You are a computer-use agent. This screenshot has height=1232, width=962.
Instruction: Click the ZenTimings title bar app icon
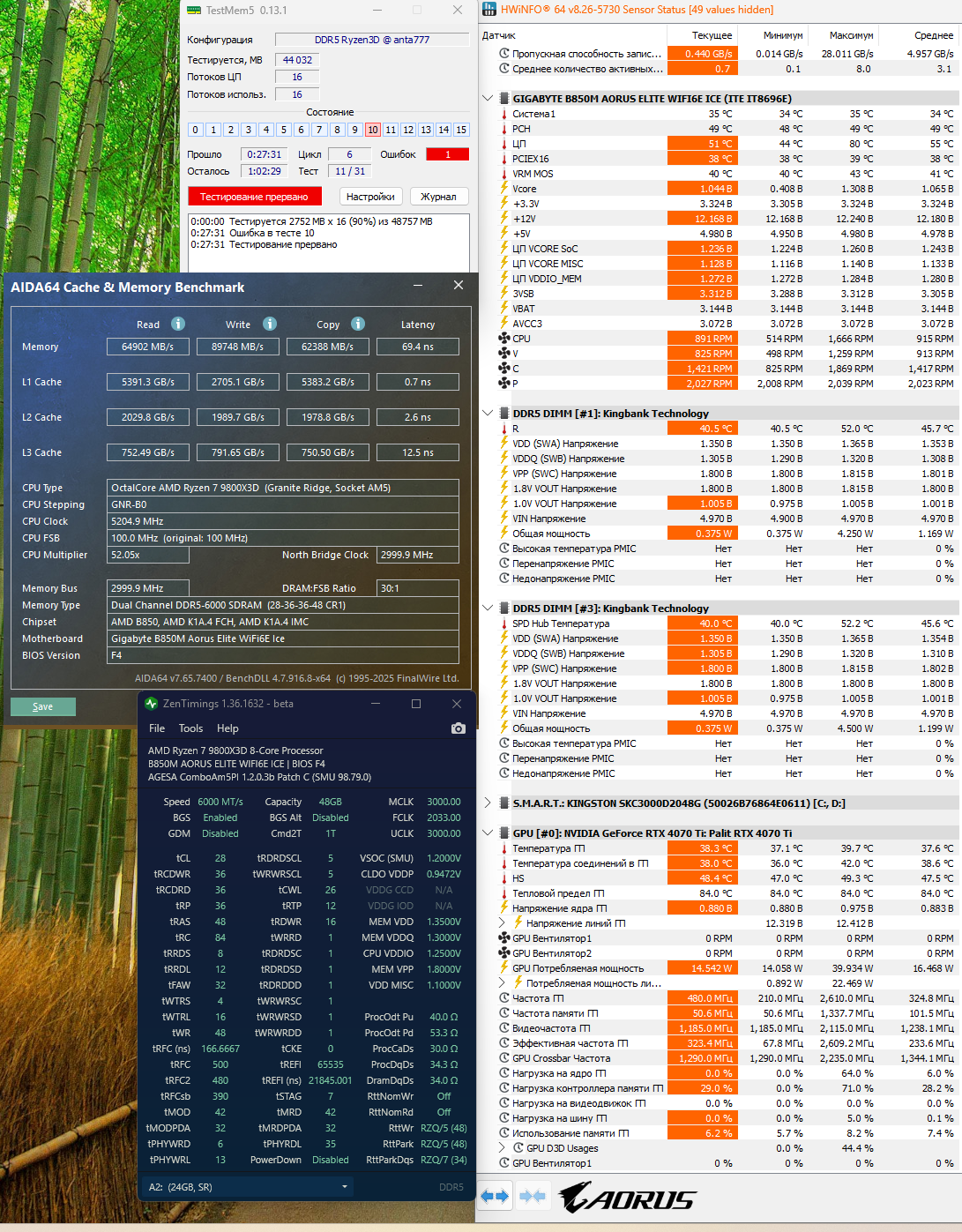(151, 704)
